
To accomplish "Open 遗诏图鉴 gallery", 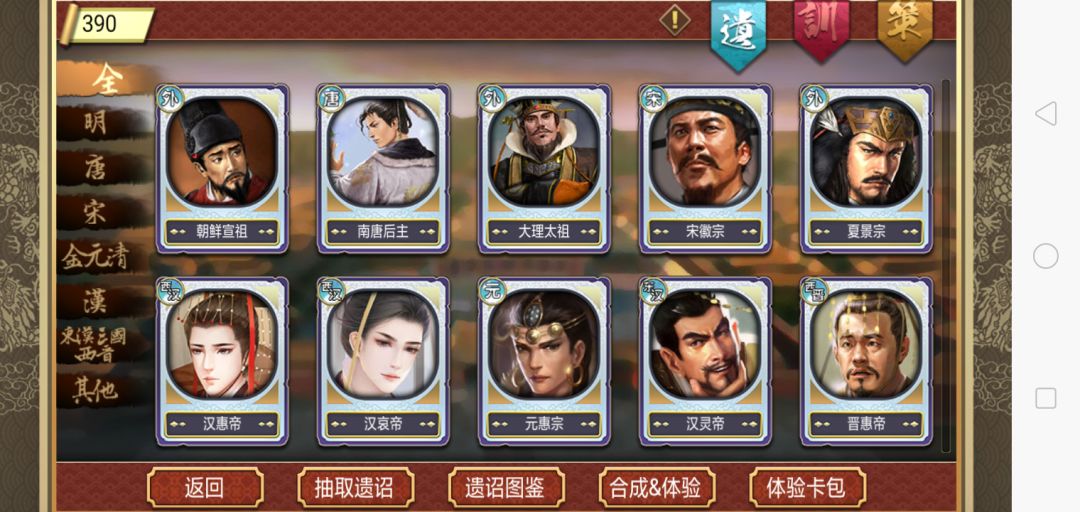I will 506,487.
